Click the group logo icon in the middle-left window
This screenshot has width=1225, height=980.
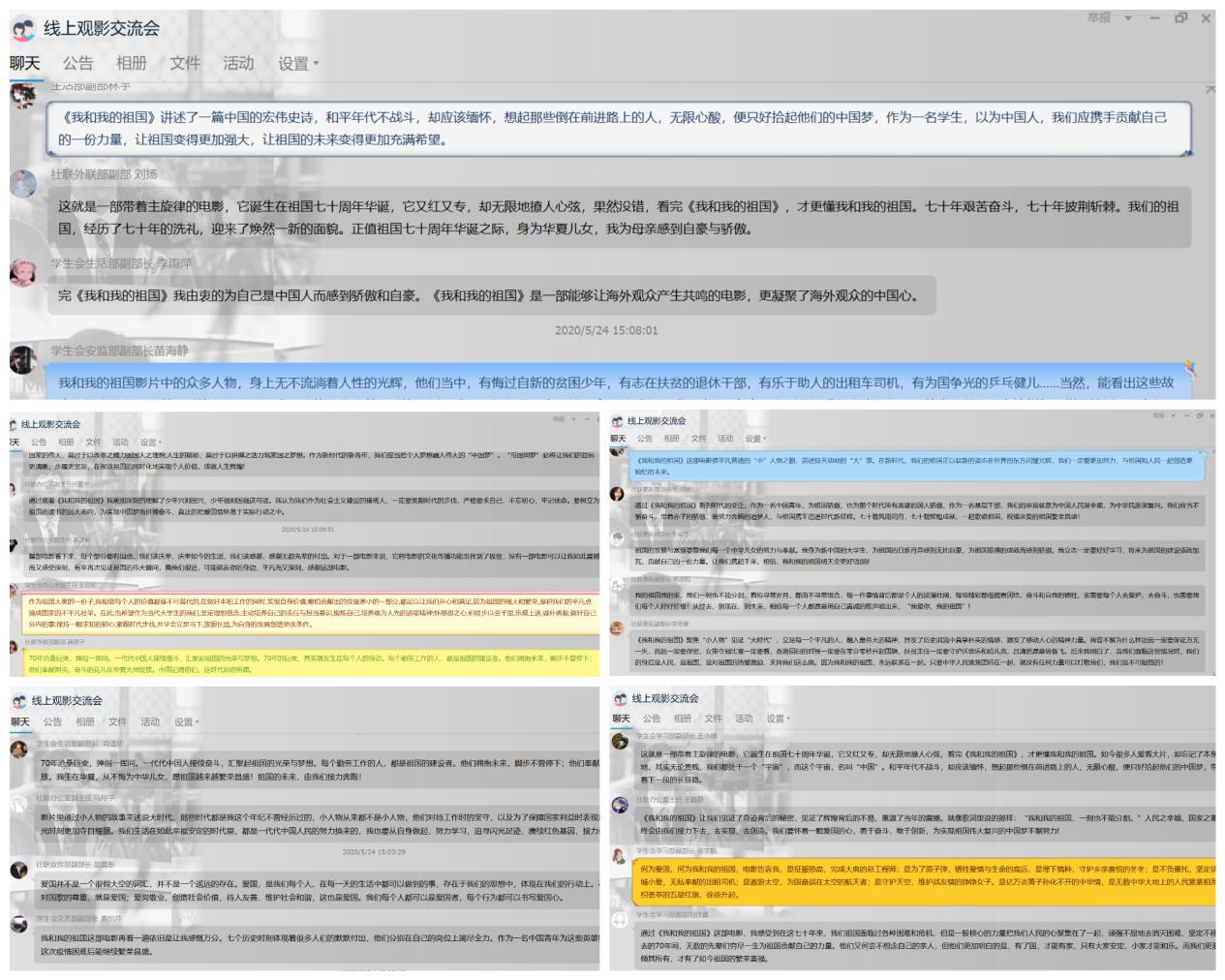[x=14, y=424]
